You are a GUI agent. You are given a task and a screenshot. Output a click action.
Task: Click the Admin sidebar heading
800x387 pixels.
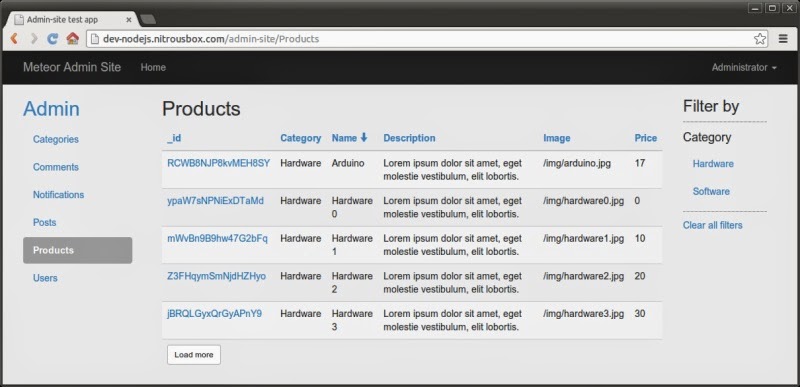point(51,109)
